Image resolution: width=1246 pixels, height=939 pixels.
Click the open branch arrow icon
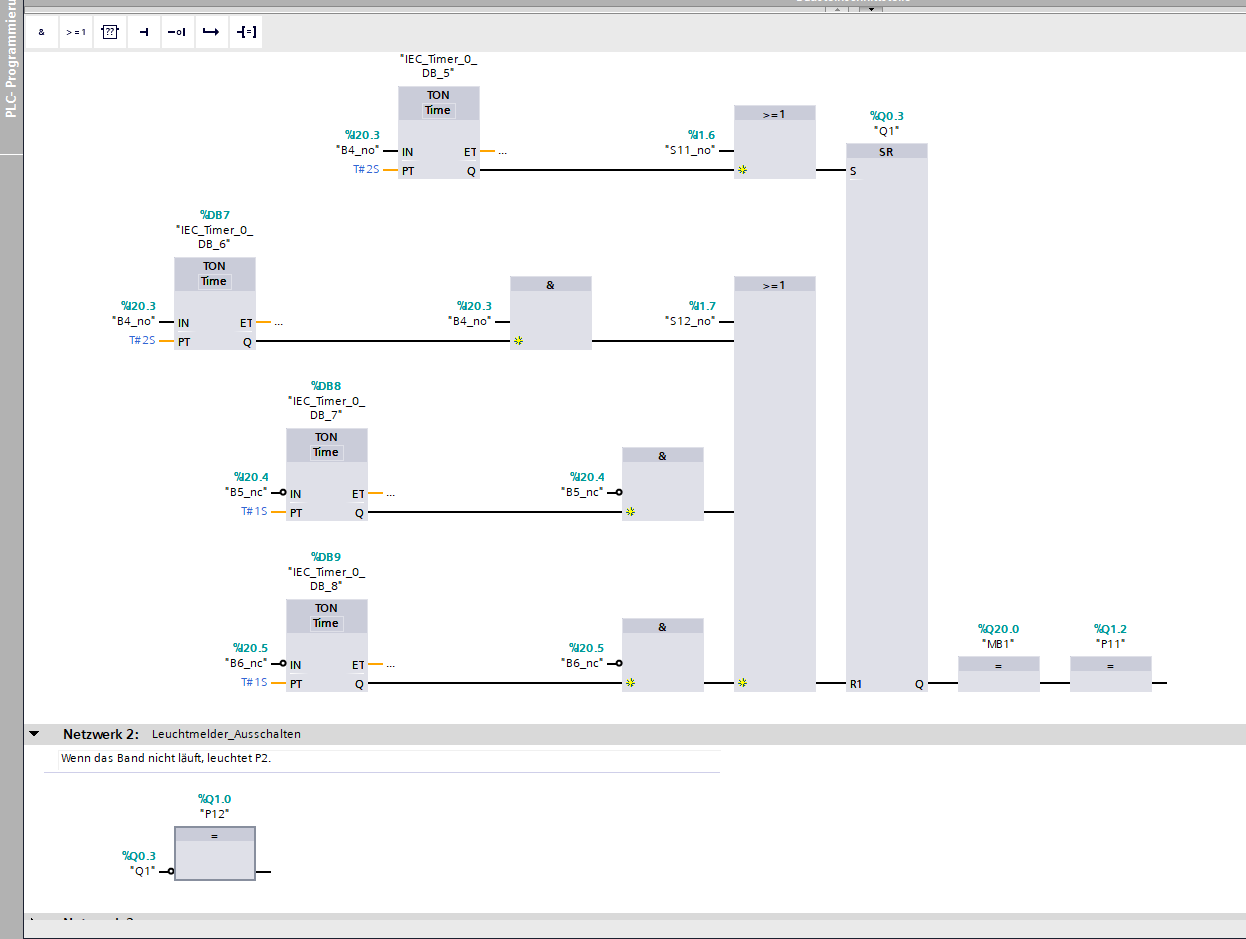(210, 32)
